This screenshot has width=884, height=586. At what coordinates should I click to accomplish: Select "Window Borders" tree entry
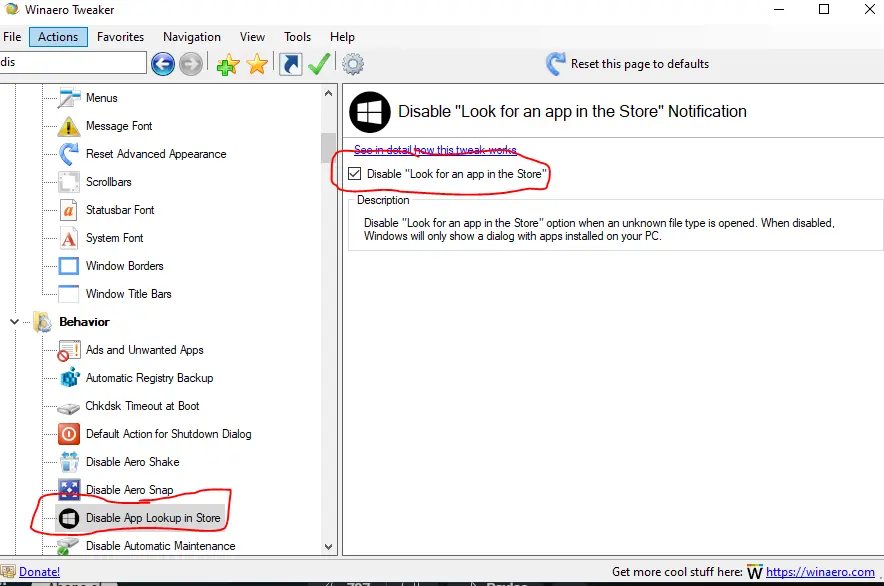[125, 266]
